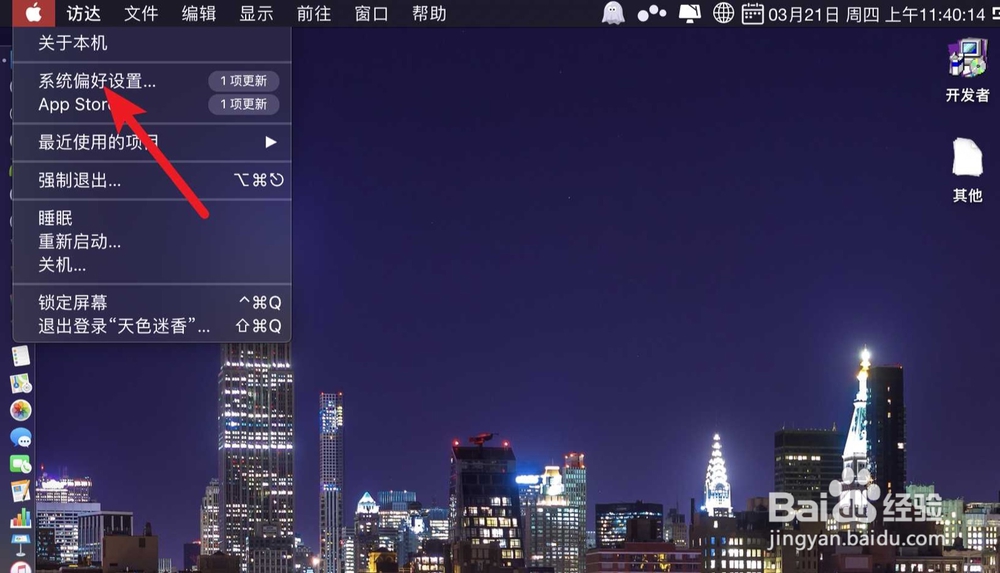Click the globe input-source icon

(x=723, y=13)
